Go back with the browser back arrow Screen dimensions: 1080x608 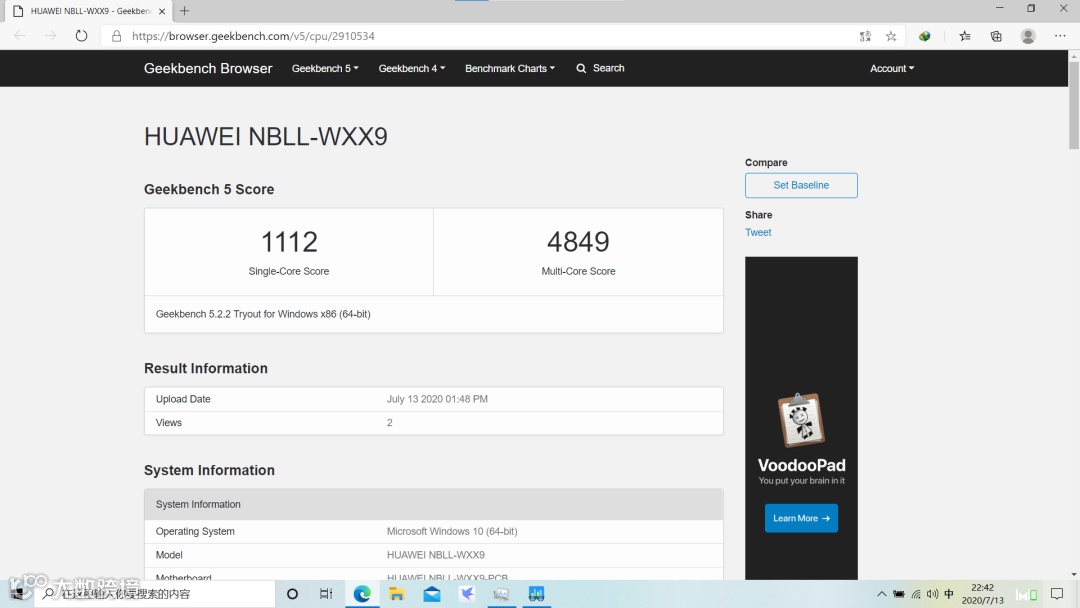20,36
